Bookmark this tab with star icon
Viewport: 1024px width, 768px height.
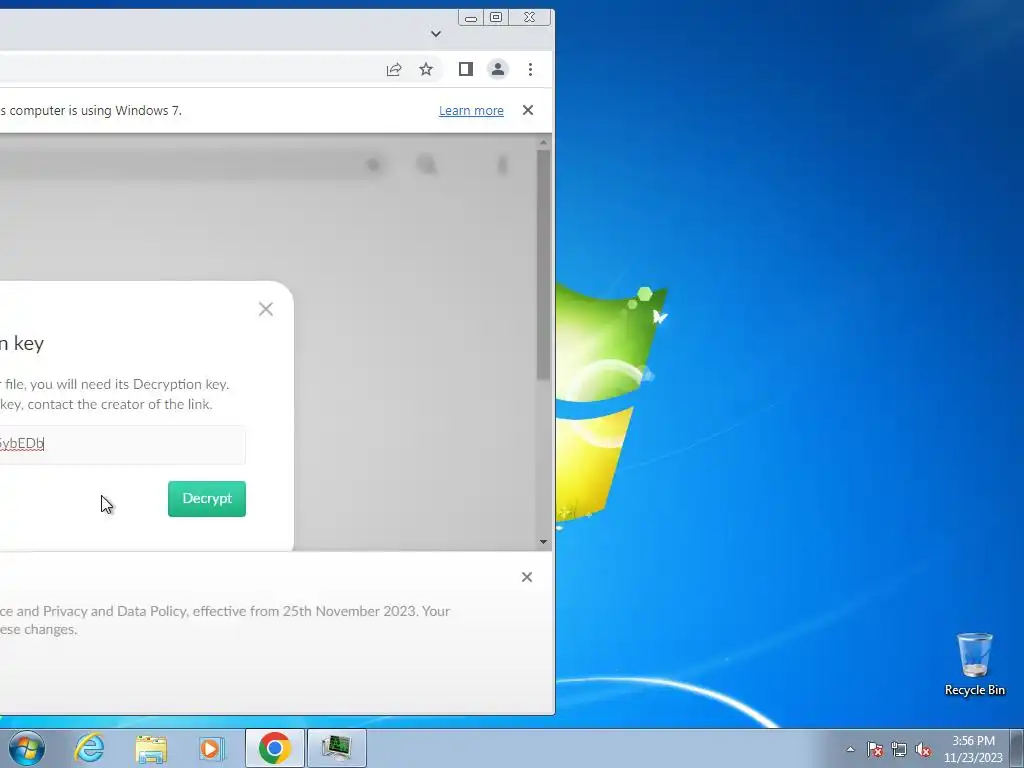pyautogui.click(x=426, y=69)
